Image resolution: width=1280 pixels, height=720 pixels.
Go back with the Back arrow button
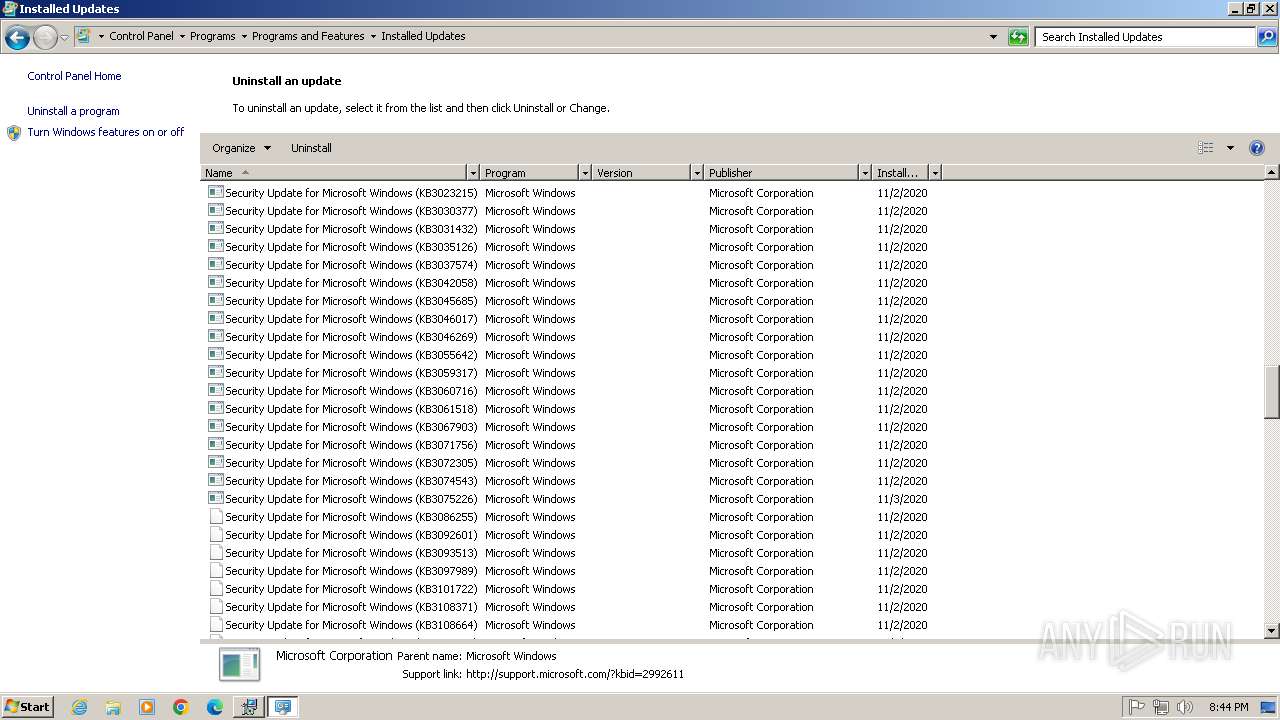point(17,38)
